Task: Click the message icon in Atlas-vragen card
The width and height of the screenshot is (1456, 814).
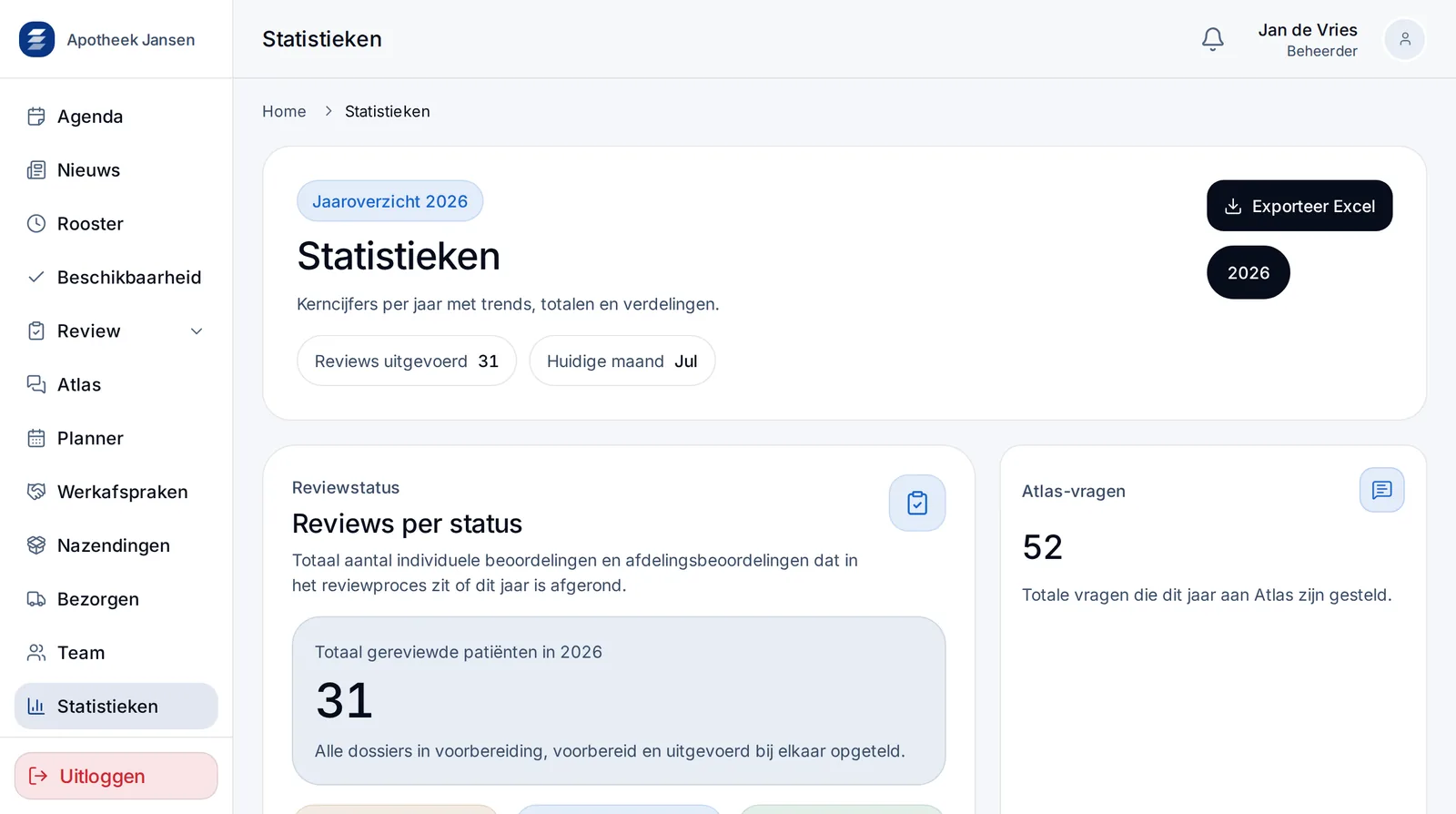Action: (1381, 490)
